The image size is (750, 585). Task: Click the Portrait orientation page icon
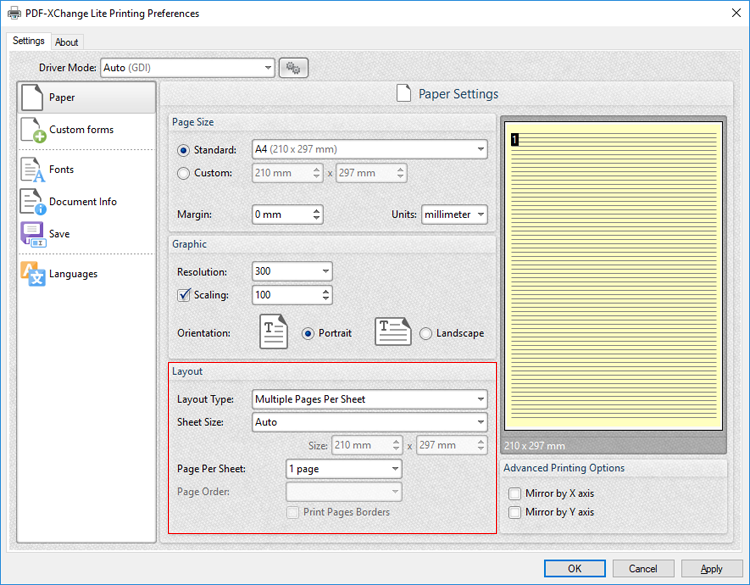[274, 331]
